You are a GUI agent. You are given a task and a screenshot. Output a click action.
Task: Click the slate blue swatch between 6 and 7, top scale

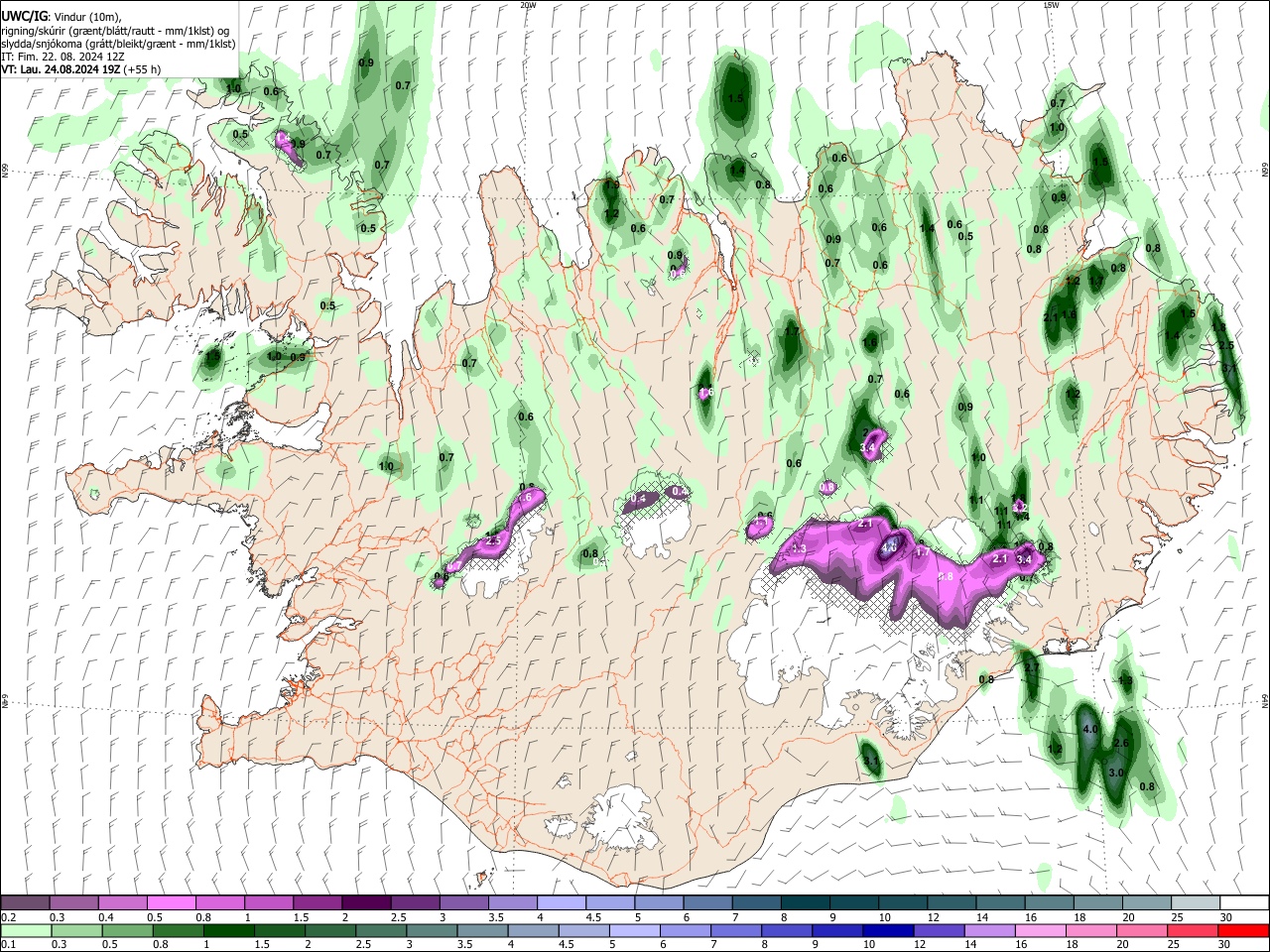click(x=707, y=903)
